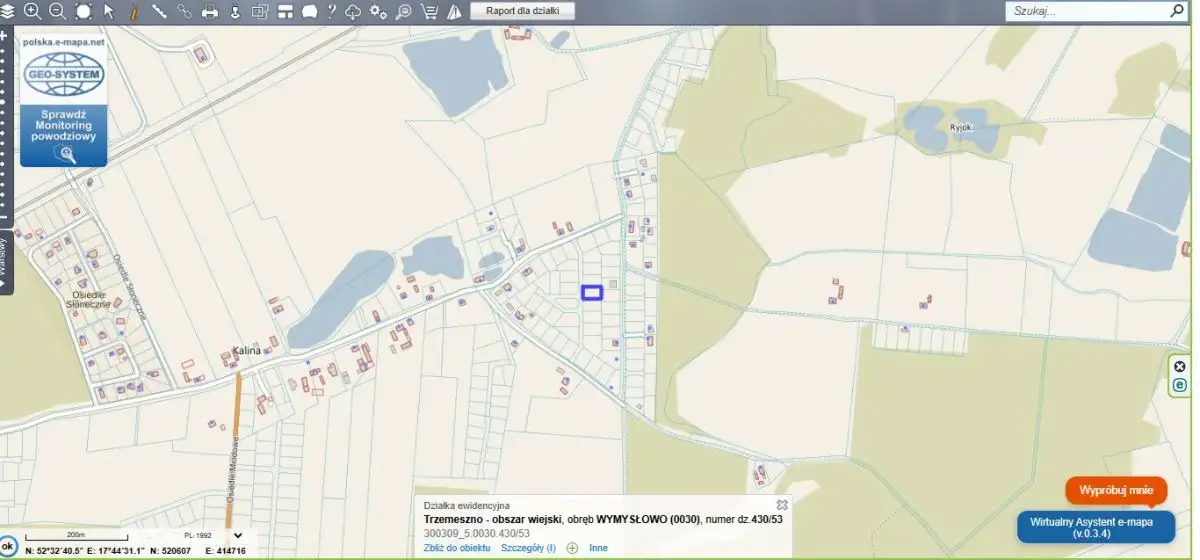Select the zoom out magnifier tool
Screen dimensions: 1200x560
(x=57, y=12)
